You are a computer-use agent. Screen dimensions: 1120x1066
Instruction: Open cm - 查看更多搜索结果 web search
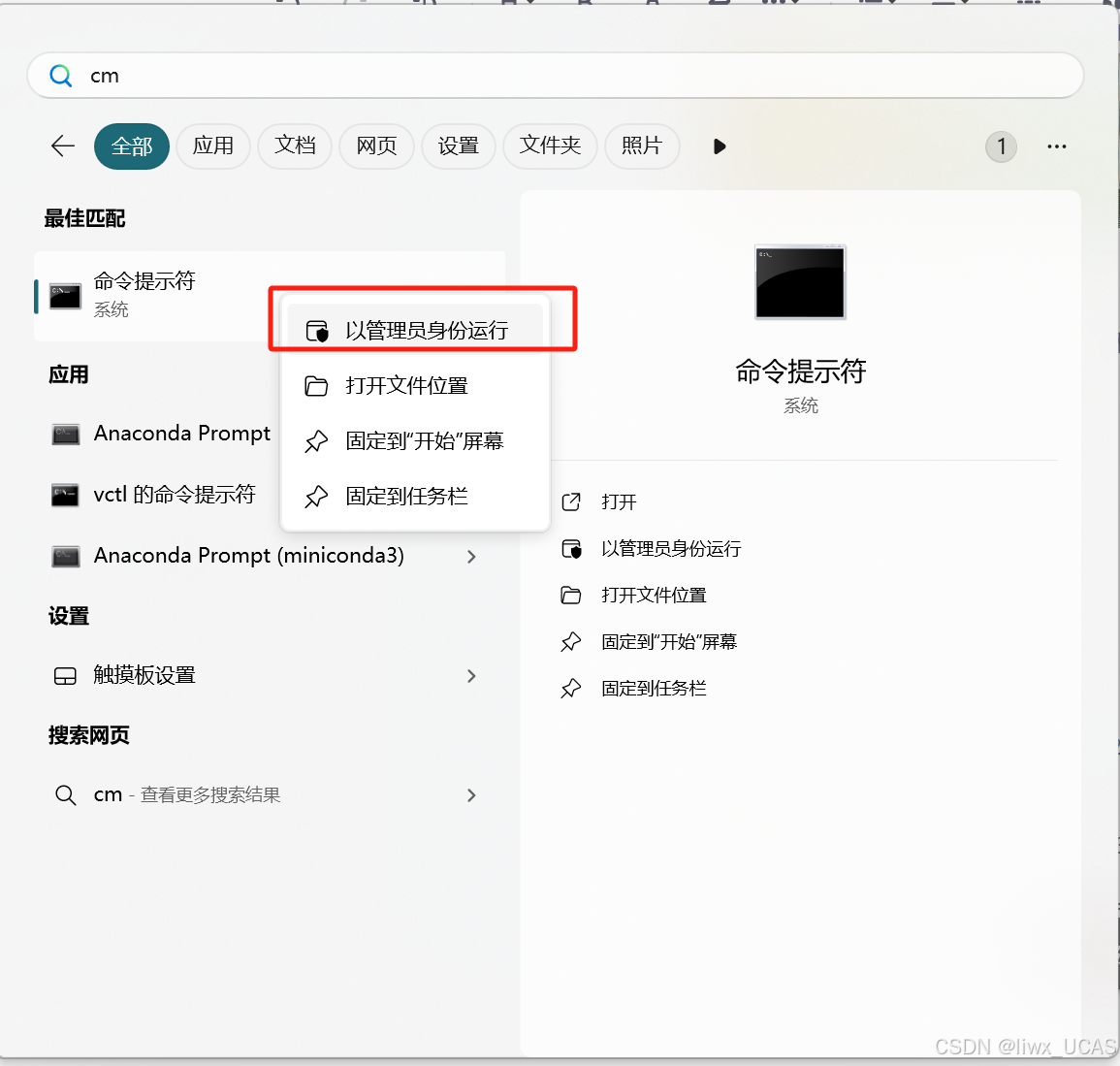click(x=270, y=794)
